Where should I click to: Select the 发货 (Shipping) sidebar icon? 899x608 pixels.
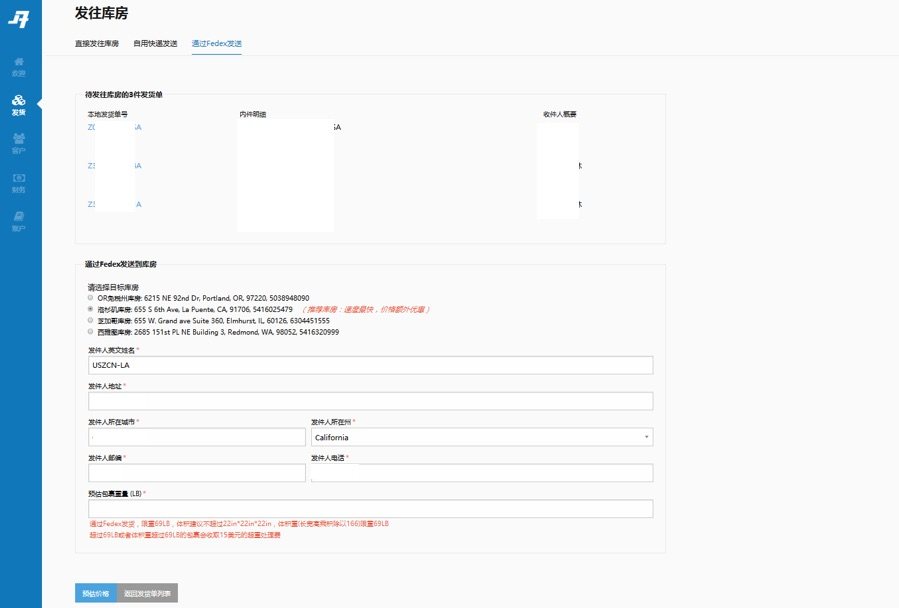[x=19, y=104]
